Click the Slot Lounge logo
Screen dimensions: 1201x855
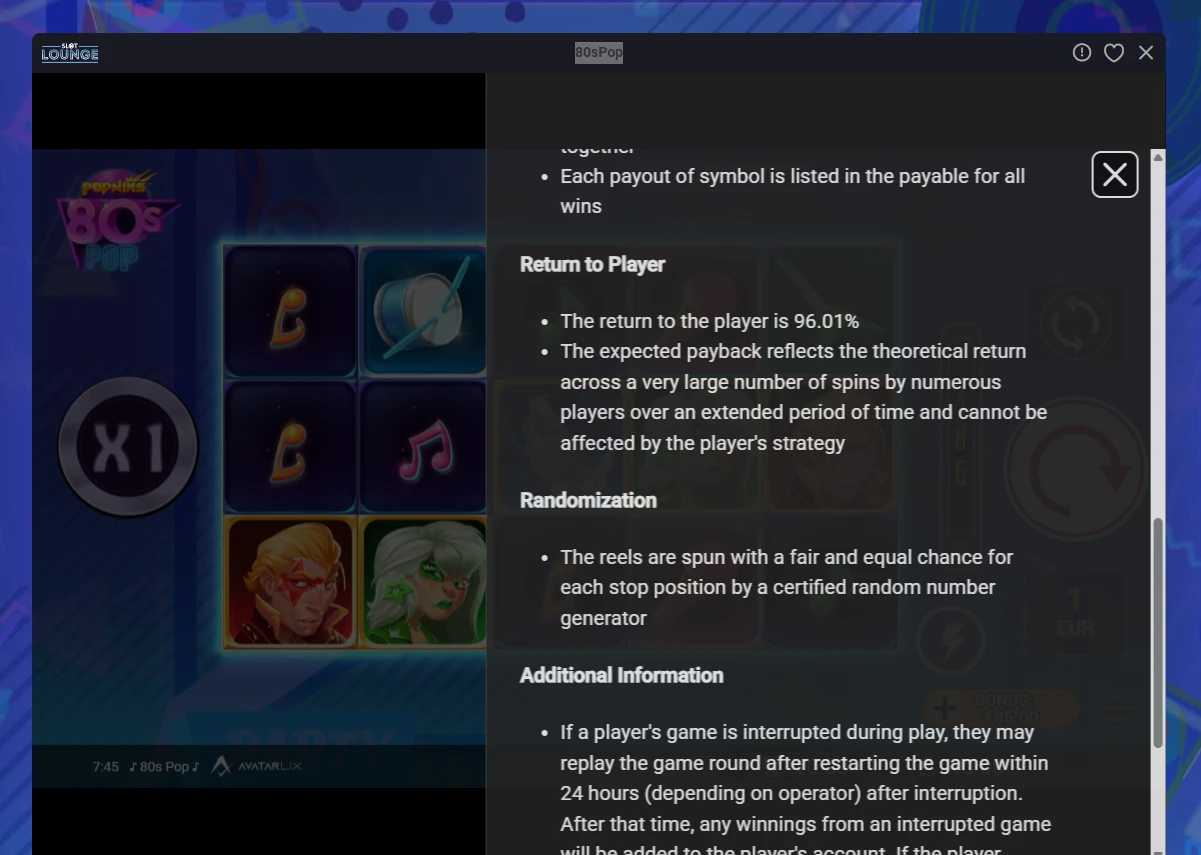click(70, 52)
